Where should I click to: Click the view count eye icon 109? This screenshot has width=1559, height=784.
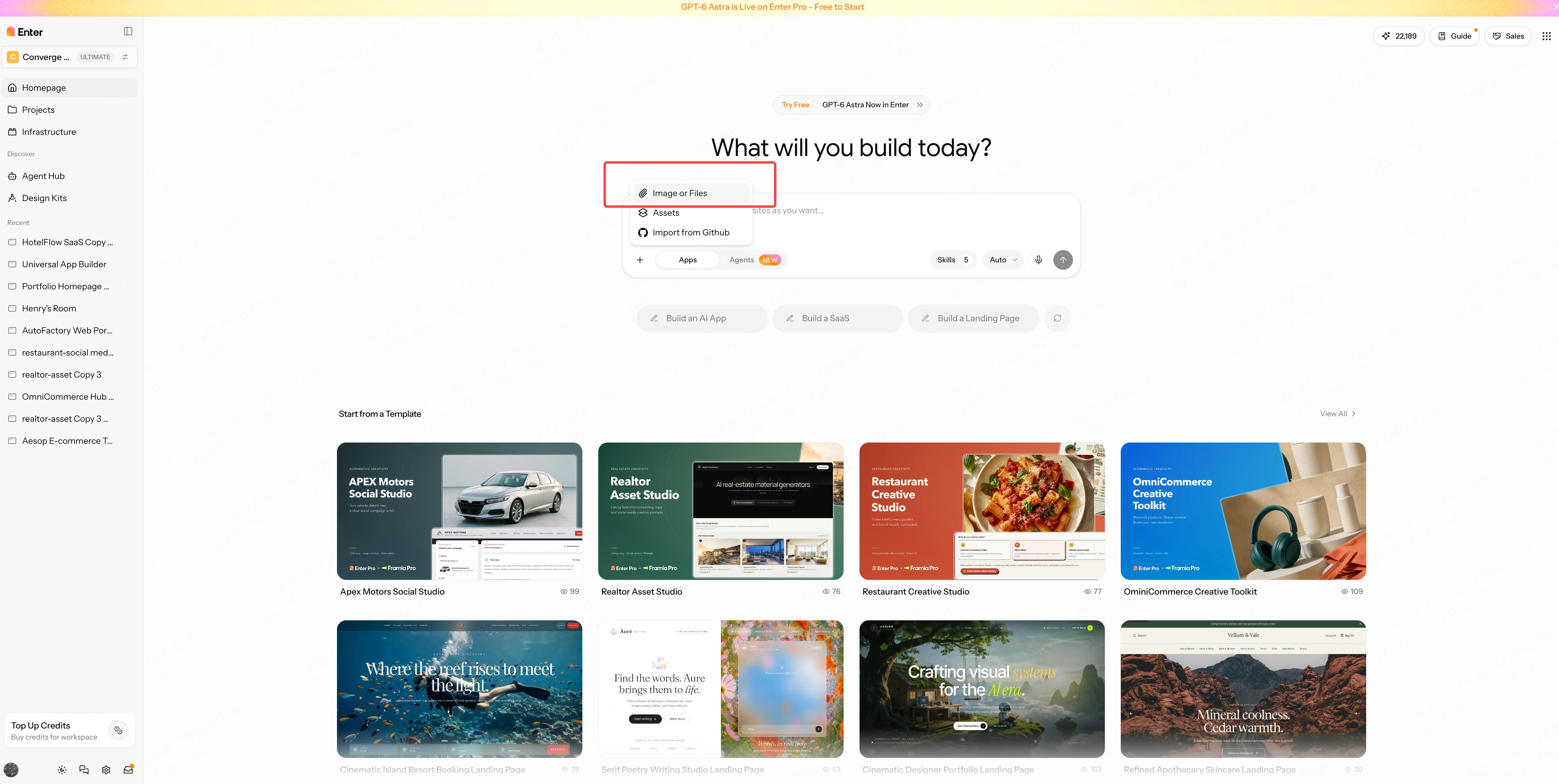pyautogui.click(x=1344, y=592)
